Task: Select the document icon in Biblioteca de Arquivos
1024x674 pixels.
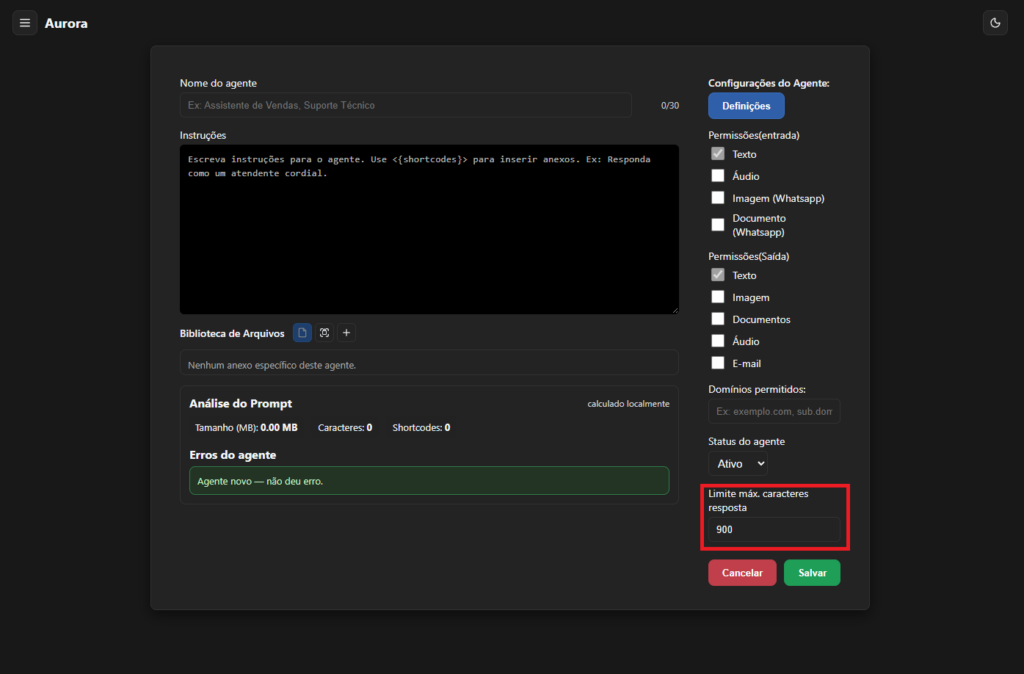Action: pyautogui.click(x=302, y=333)
